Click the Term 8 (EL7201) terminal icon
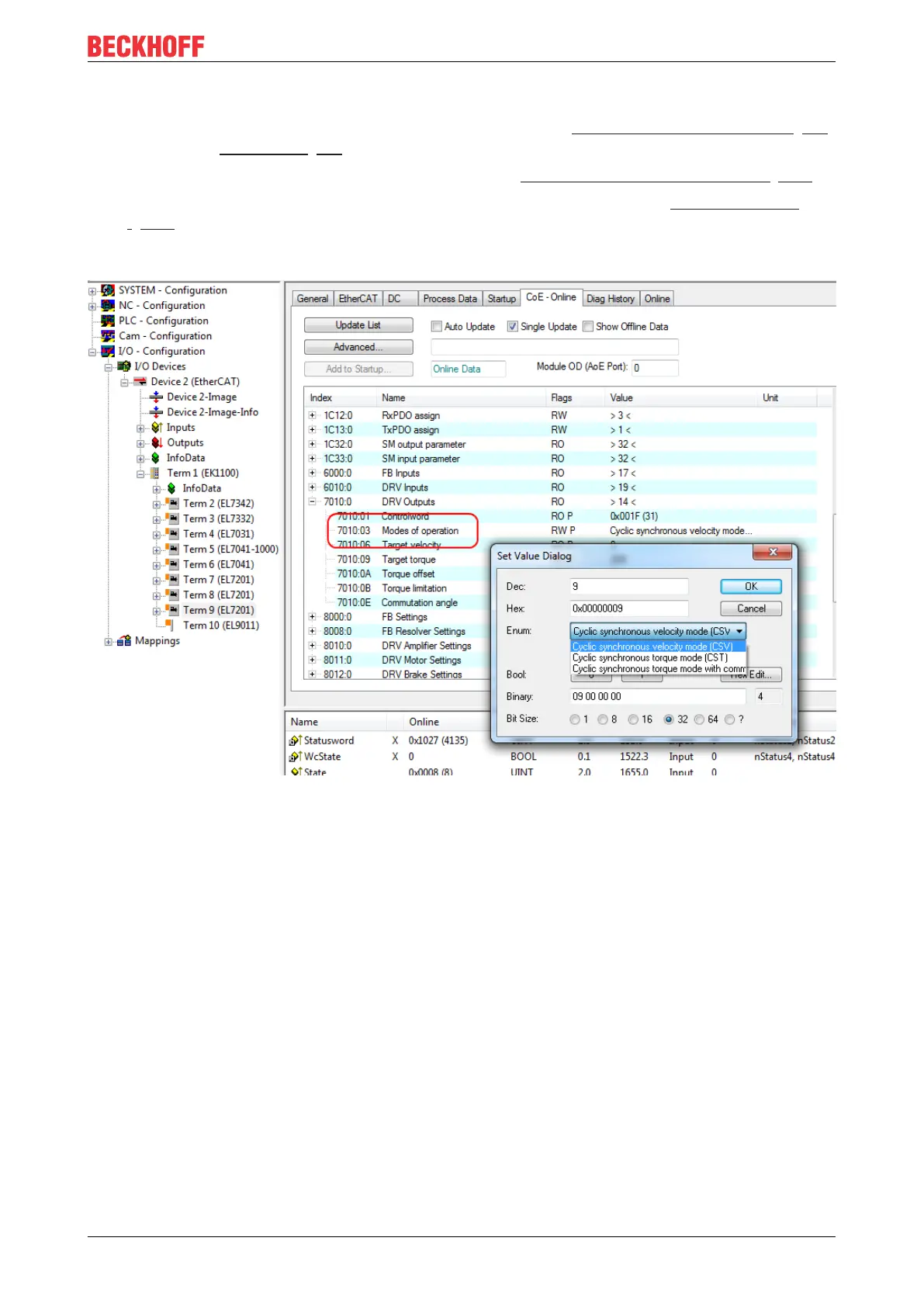 point(172,595)
